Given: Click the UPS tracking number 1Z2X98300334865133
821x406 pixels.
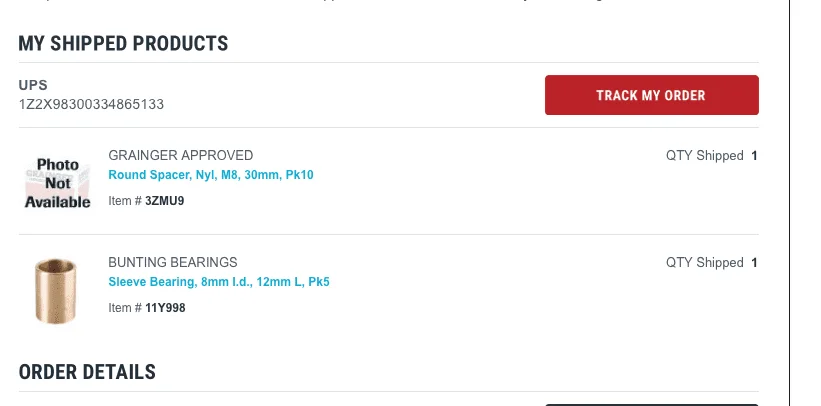Looking at the screenshot, I should (x=91, y=104).
